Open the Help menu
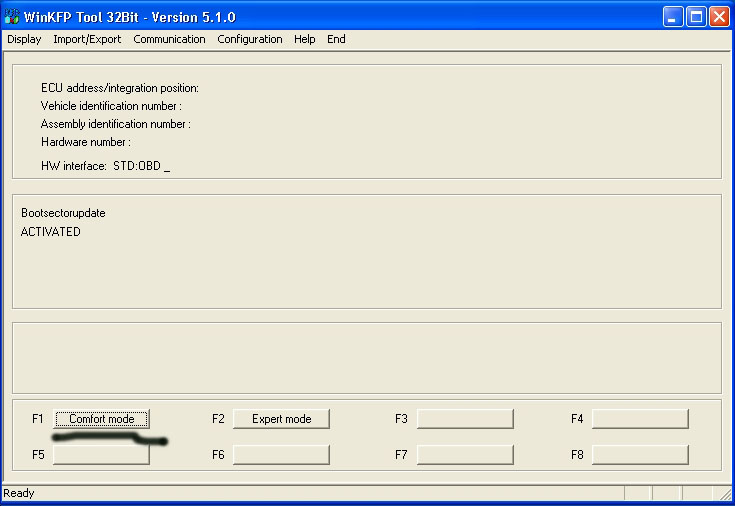The image size is (735, 506). (x=305, y=39)
